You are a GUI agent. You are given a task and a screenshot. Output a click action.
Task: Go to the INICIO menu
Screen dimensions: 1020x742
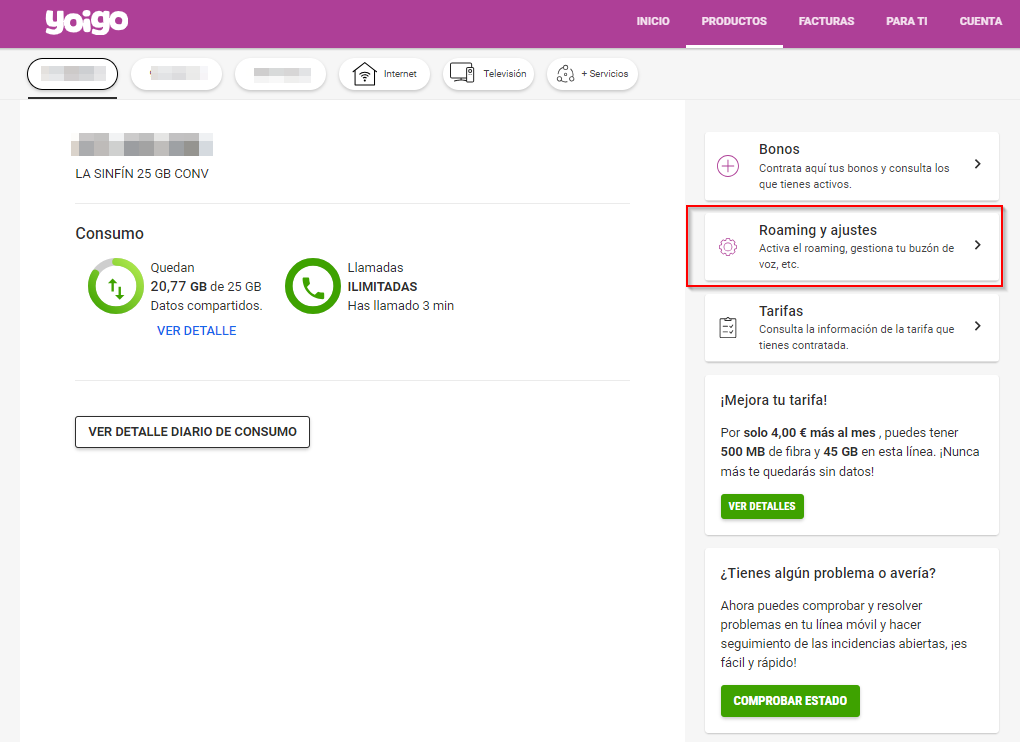pos(653,22)
